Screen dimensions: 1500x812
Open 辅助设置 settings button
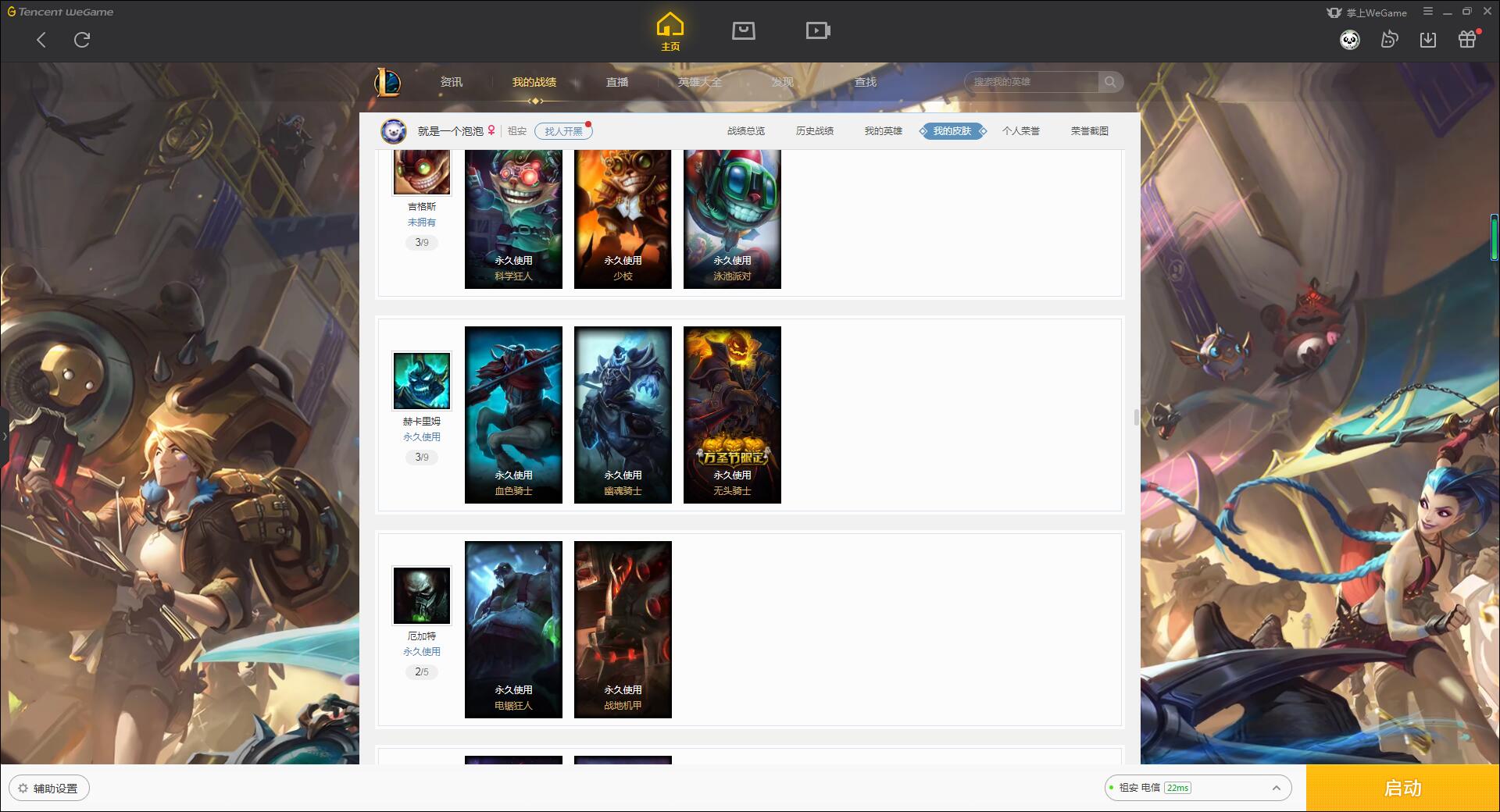[49, 789]
